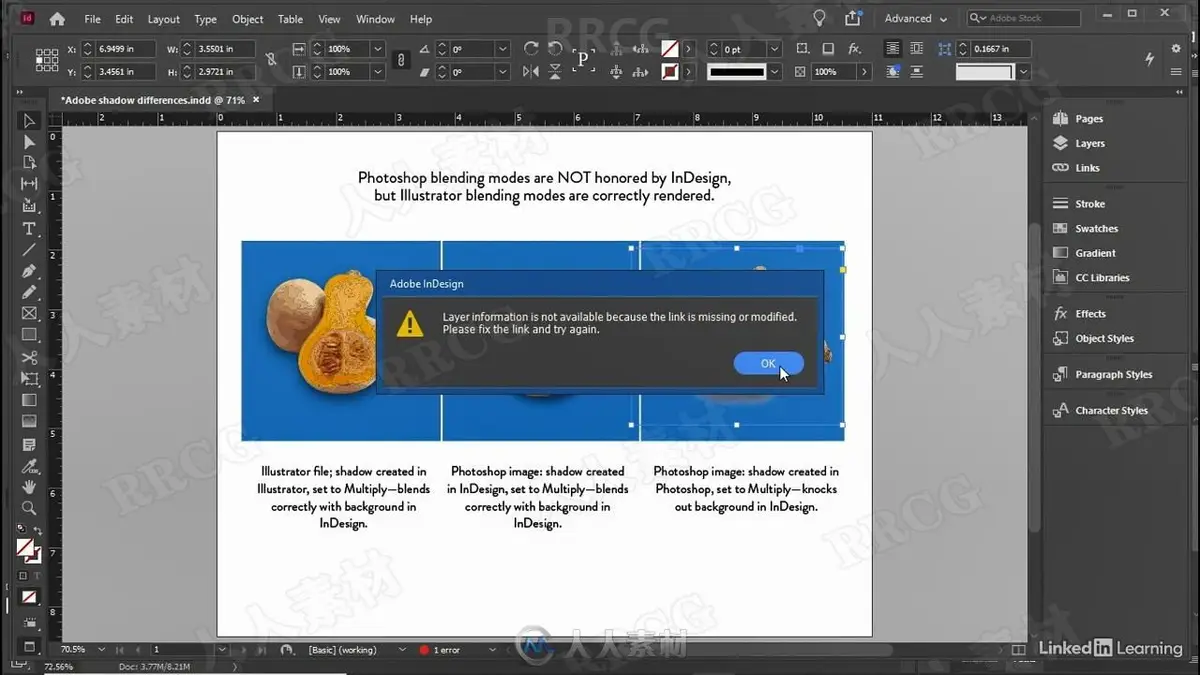The height and width of the screenshot is (675, 1200).
Task: Open the Links panel
Action: 1087,168
